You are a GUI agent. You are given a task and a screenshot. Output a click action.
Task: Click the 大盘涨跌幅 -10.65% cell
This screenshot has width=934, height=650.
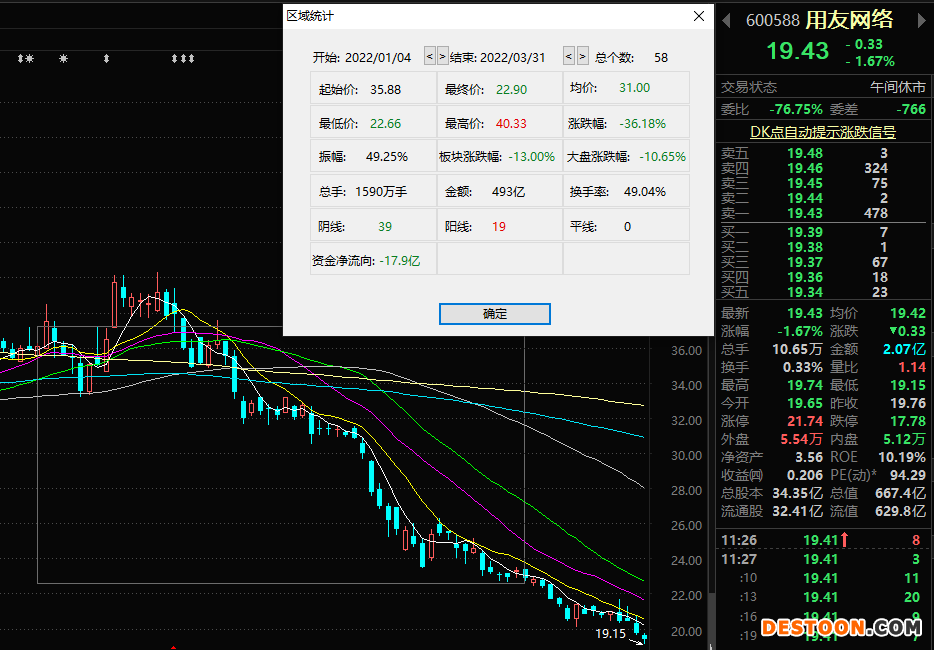(626, 156)
